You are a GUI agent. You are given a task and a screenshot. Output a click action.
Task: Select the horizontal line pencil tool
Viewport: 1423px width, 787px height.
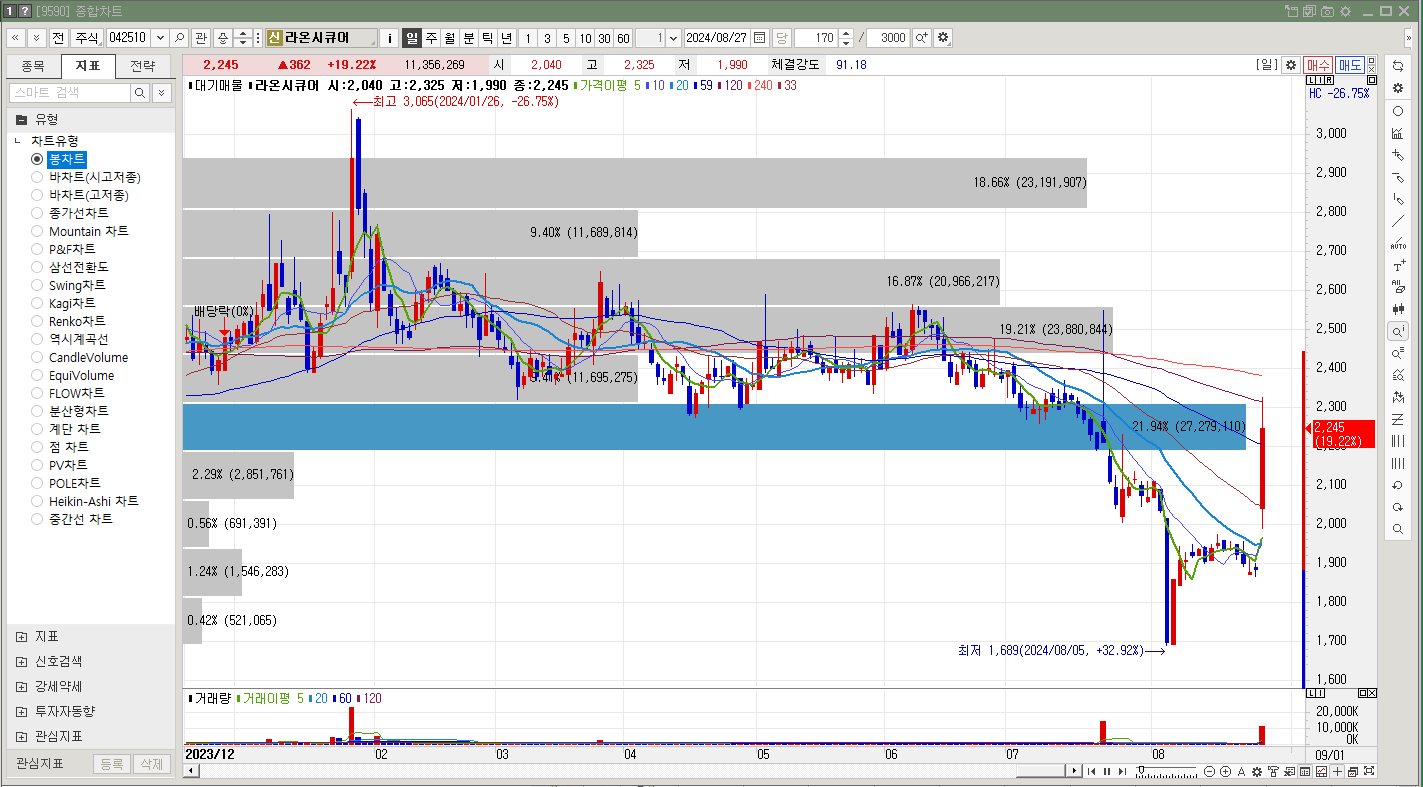point(1398,177)
